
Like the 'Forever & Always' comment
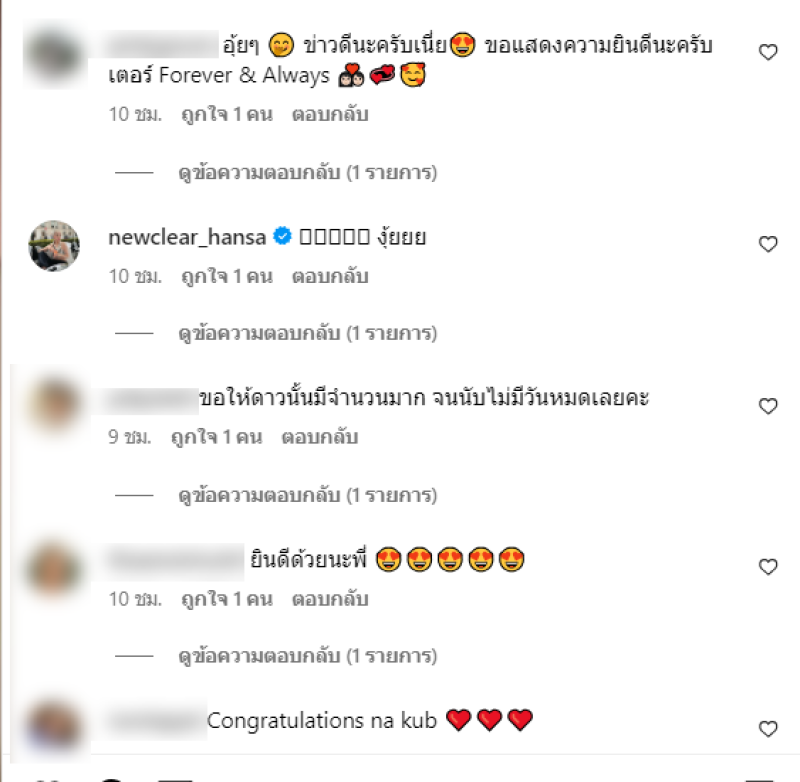pos(768,52)
